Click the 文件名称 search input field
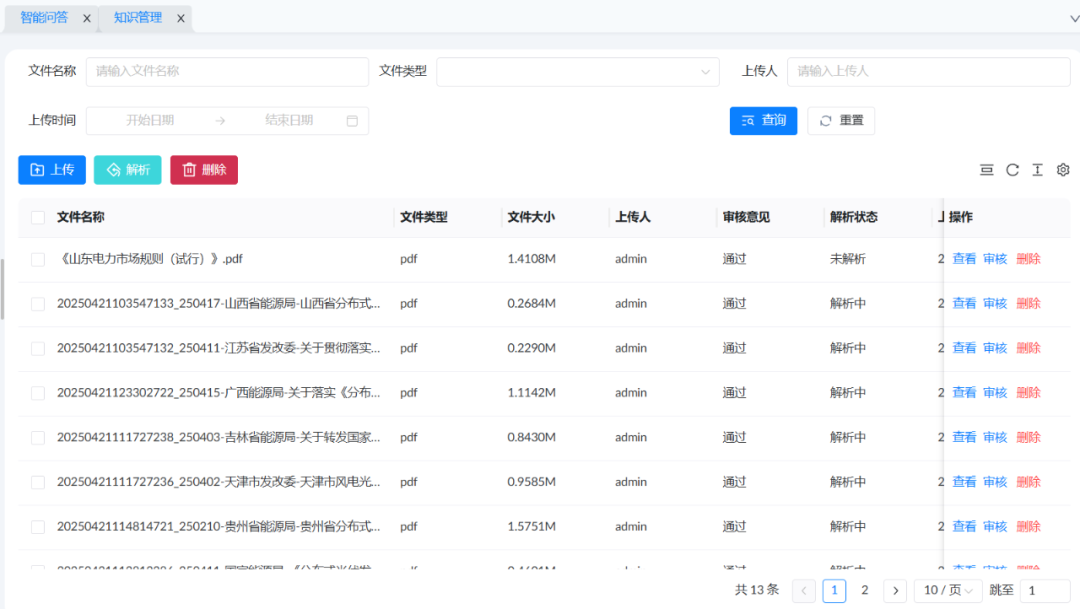Image resolution: width=1080 pixels, height=609 pixels. point(227,72)
